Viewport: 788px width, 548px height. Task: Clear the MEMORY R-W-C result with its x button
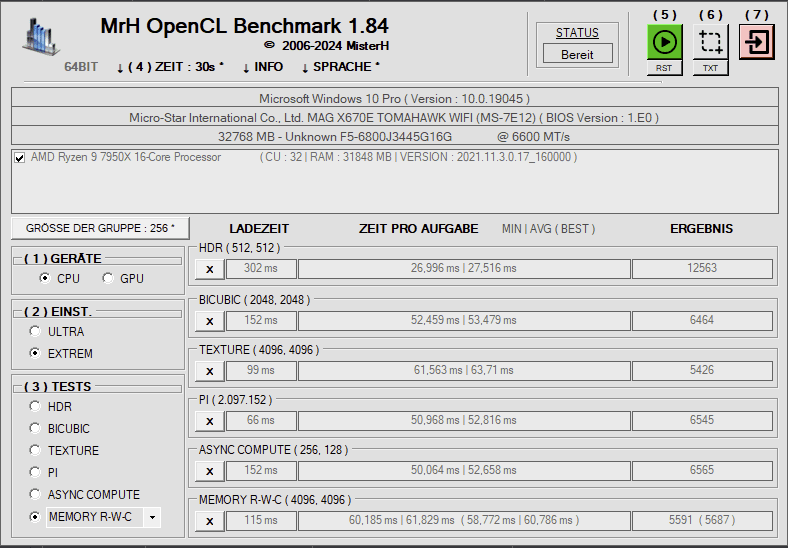tap(210, 521)
